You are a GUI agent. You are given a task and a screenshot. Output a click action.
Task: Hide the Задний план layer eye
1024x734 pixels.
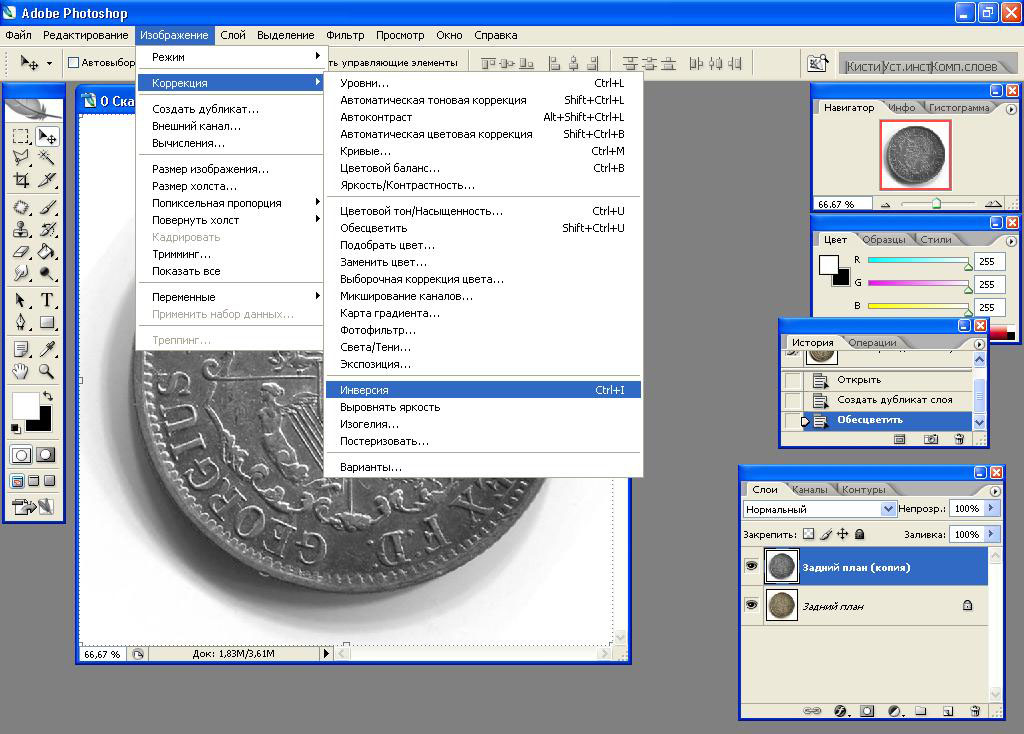point(751,605)
